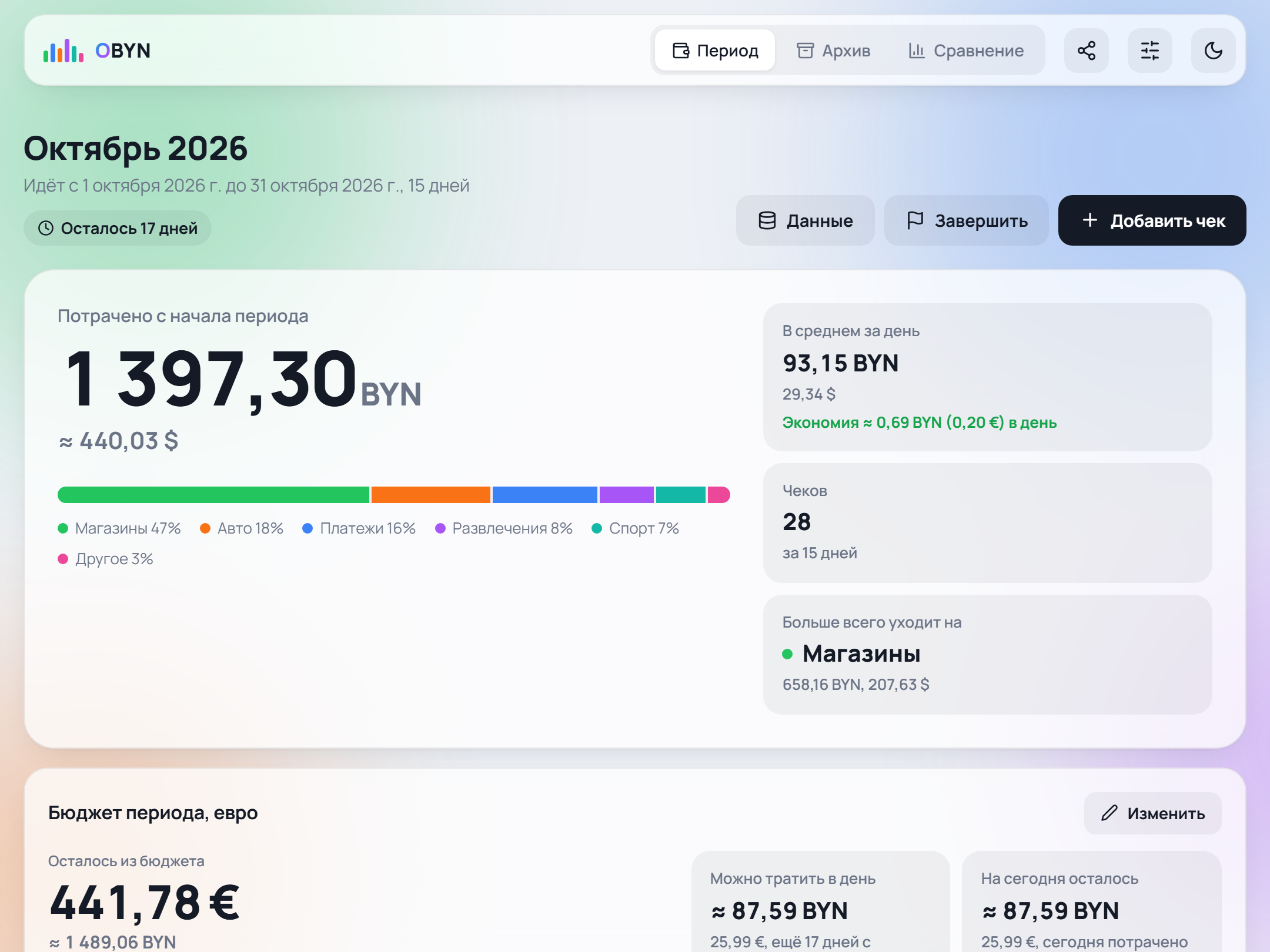Click Можно тратить в день value 87,59 BYN

tap(780, 911)
